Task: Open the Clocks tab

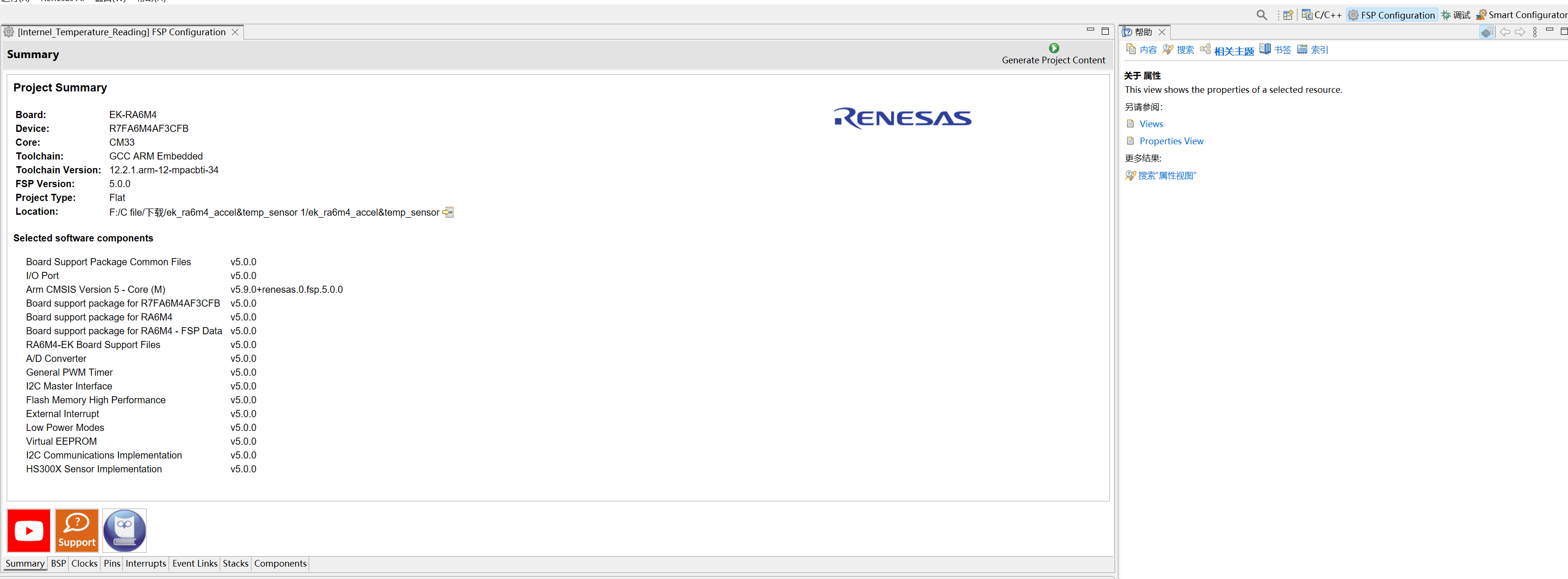Action: tap(84, 564)
